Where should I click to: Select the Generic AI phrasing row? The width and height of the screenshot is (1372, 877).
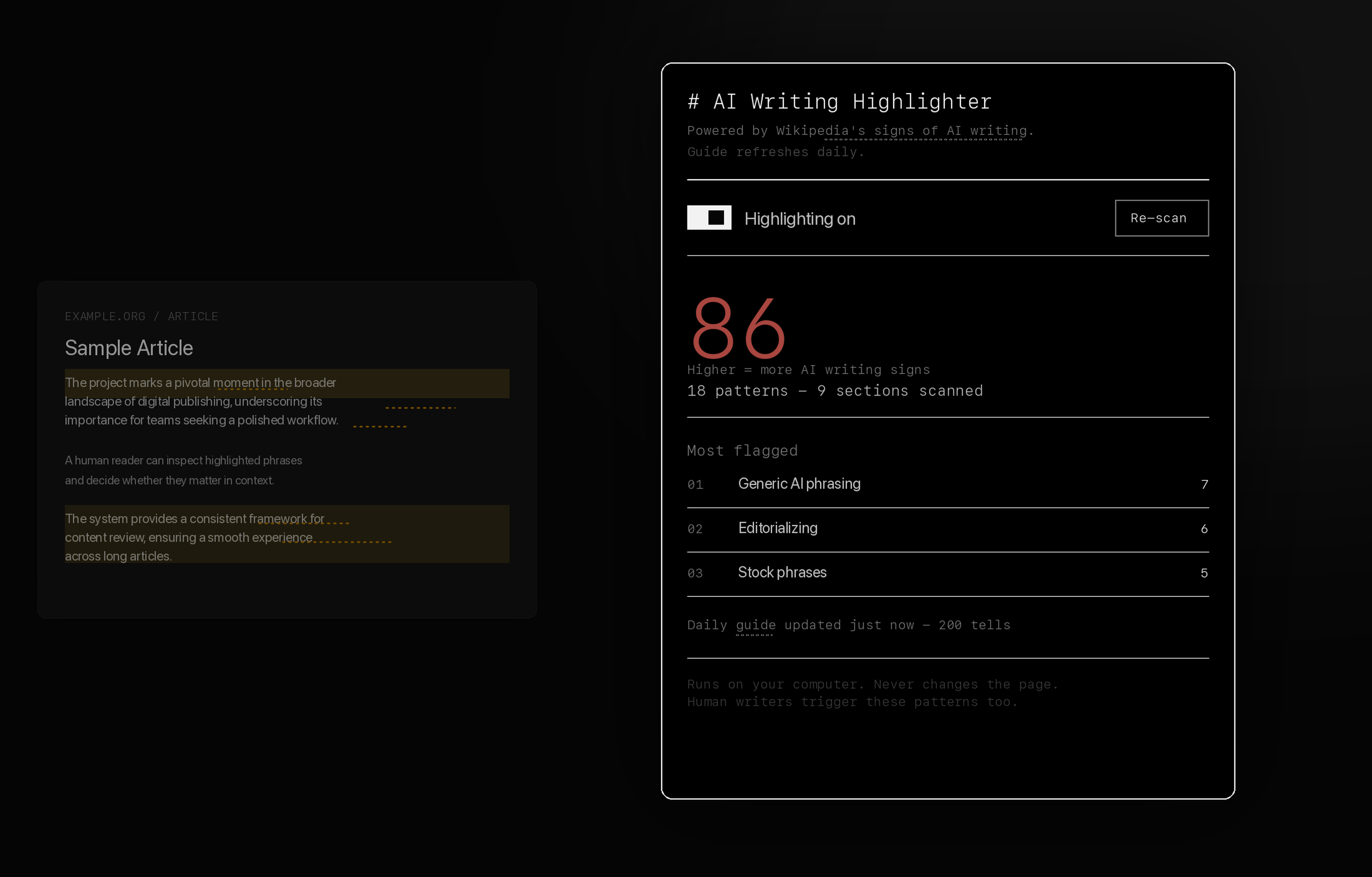point(948,484)
